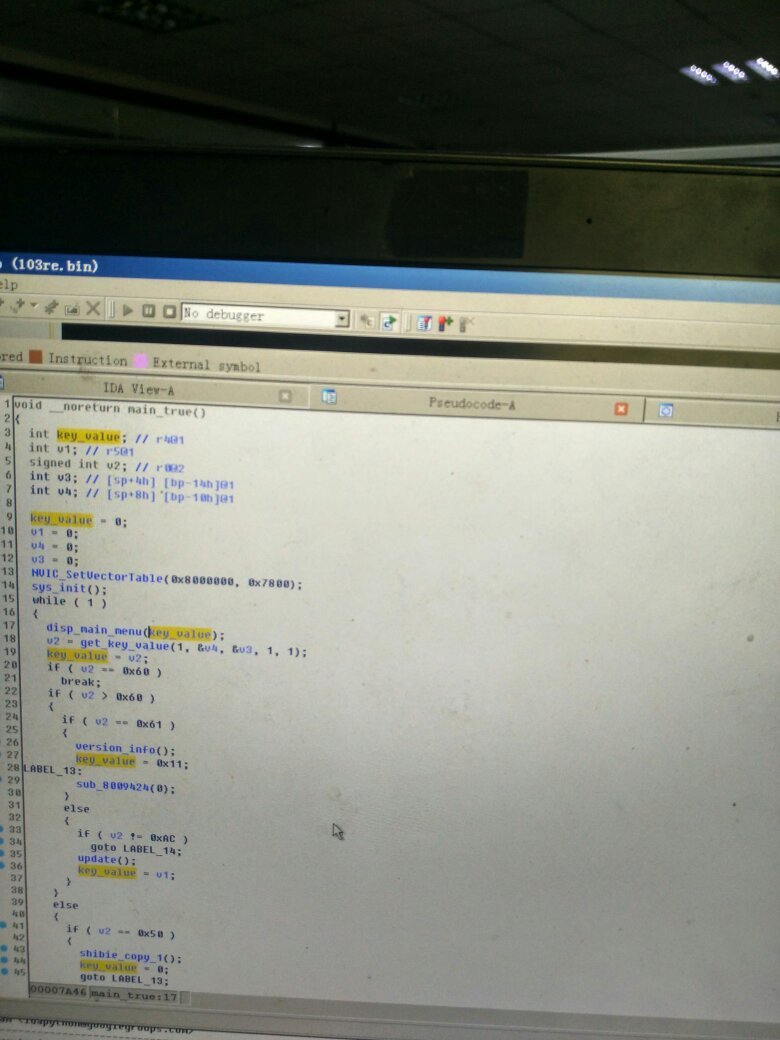The height and width of the screenshot is (1040, 780).
Task: Click the get_key_value function call
Action: [125, 644]
